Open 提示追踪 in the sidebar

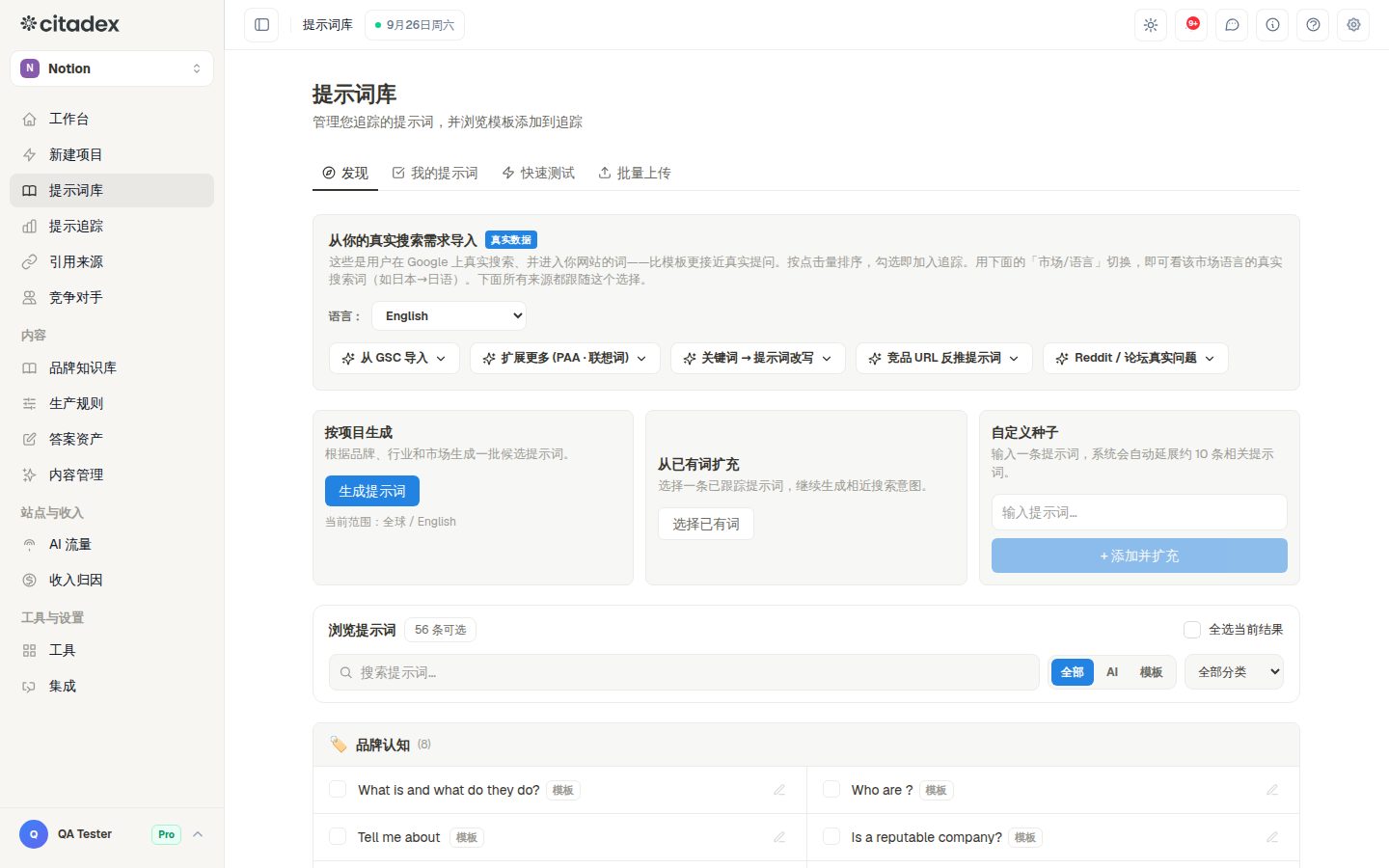112,226
